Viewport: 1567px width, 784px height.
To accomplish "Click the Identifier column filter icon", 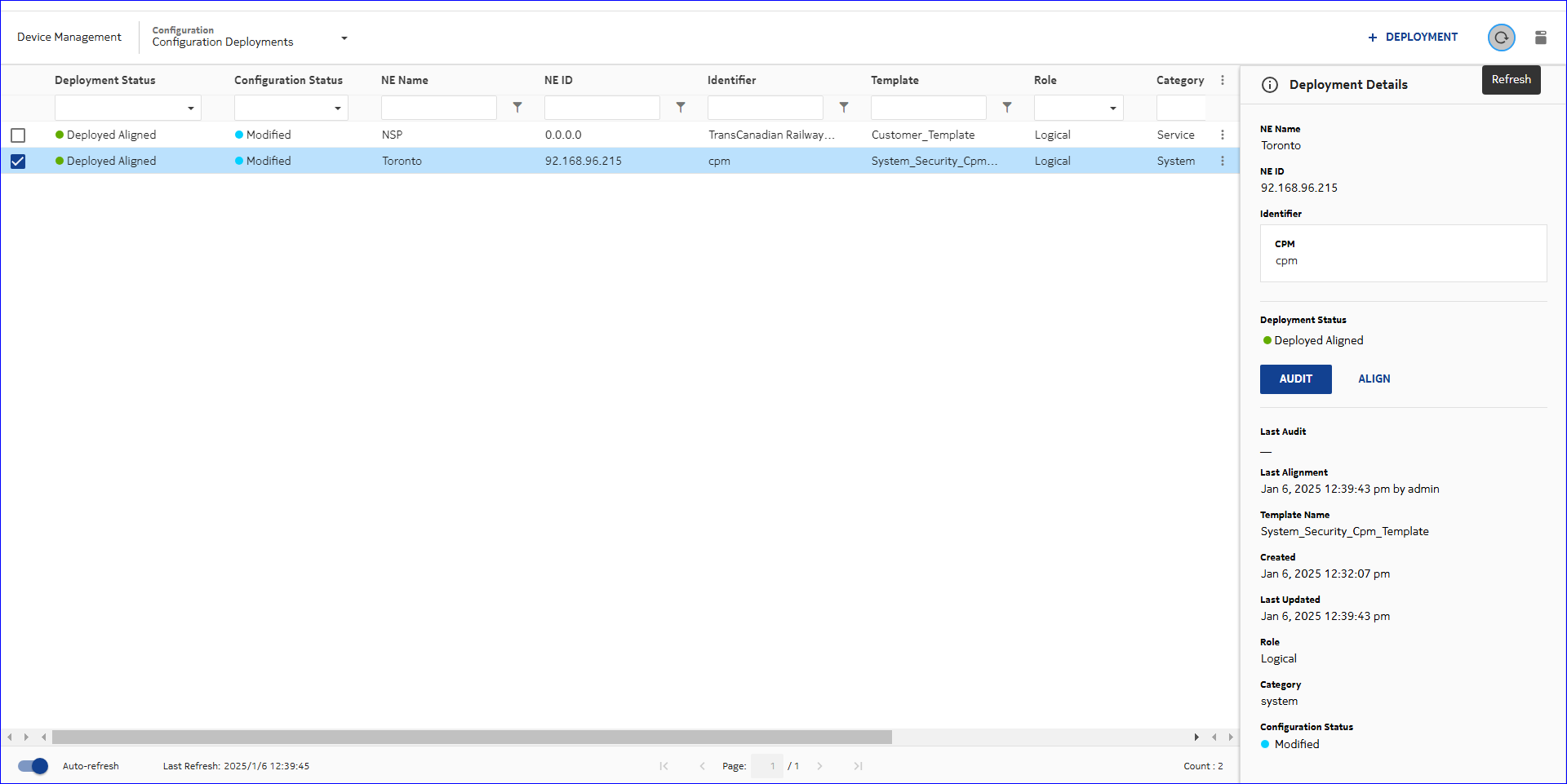I will pos(844,108).
